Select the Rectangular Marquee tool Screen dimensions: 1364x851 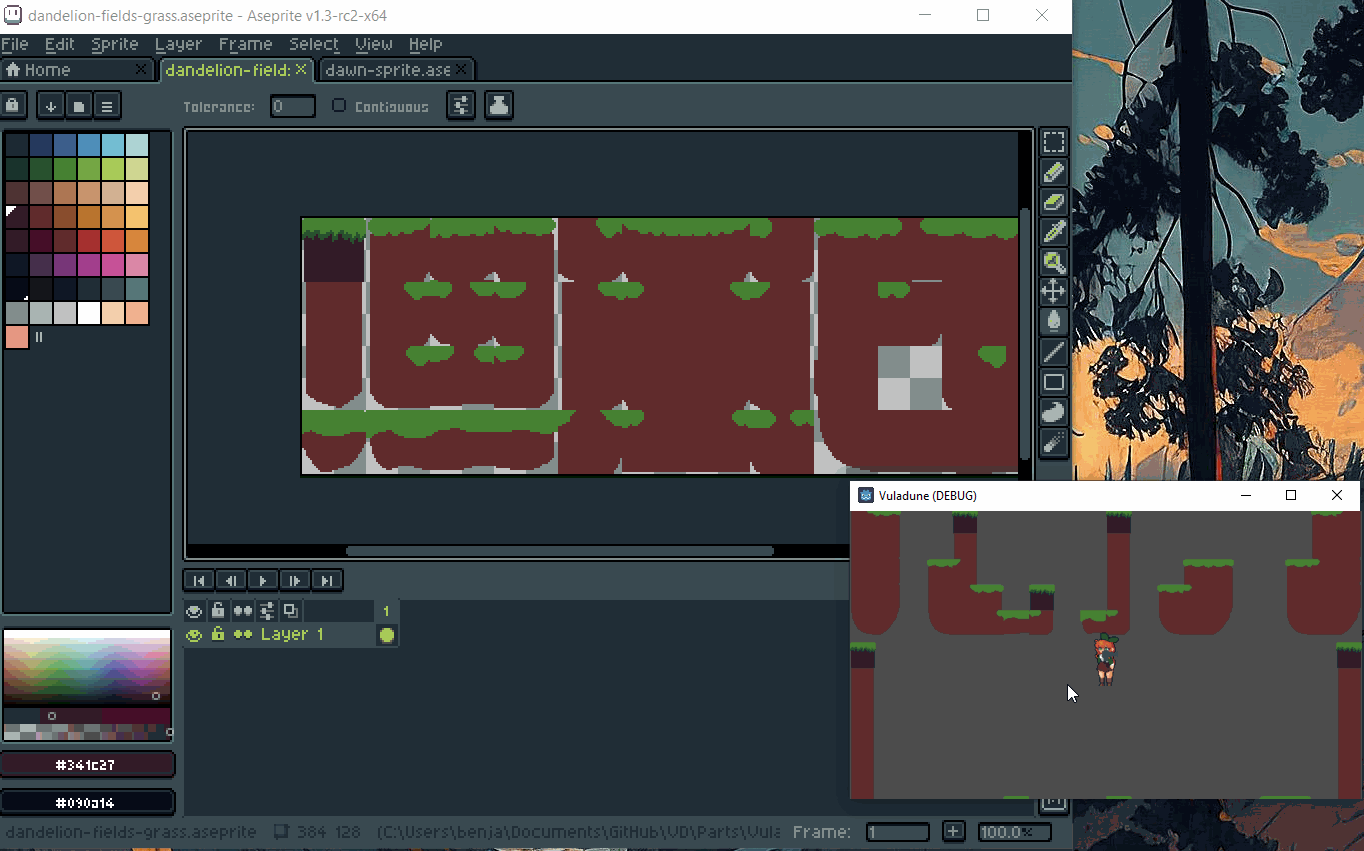point(1053,142)
